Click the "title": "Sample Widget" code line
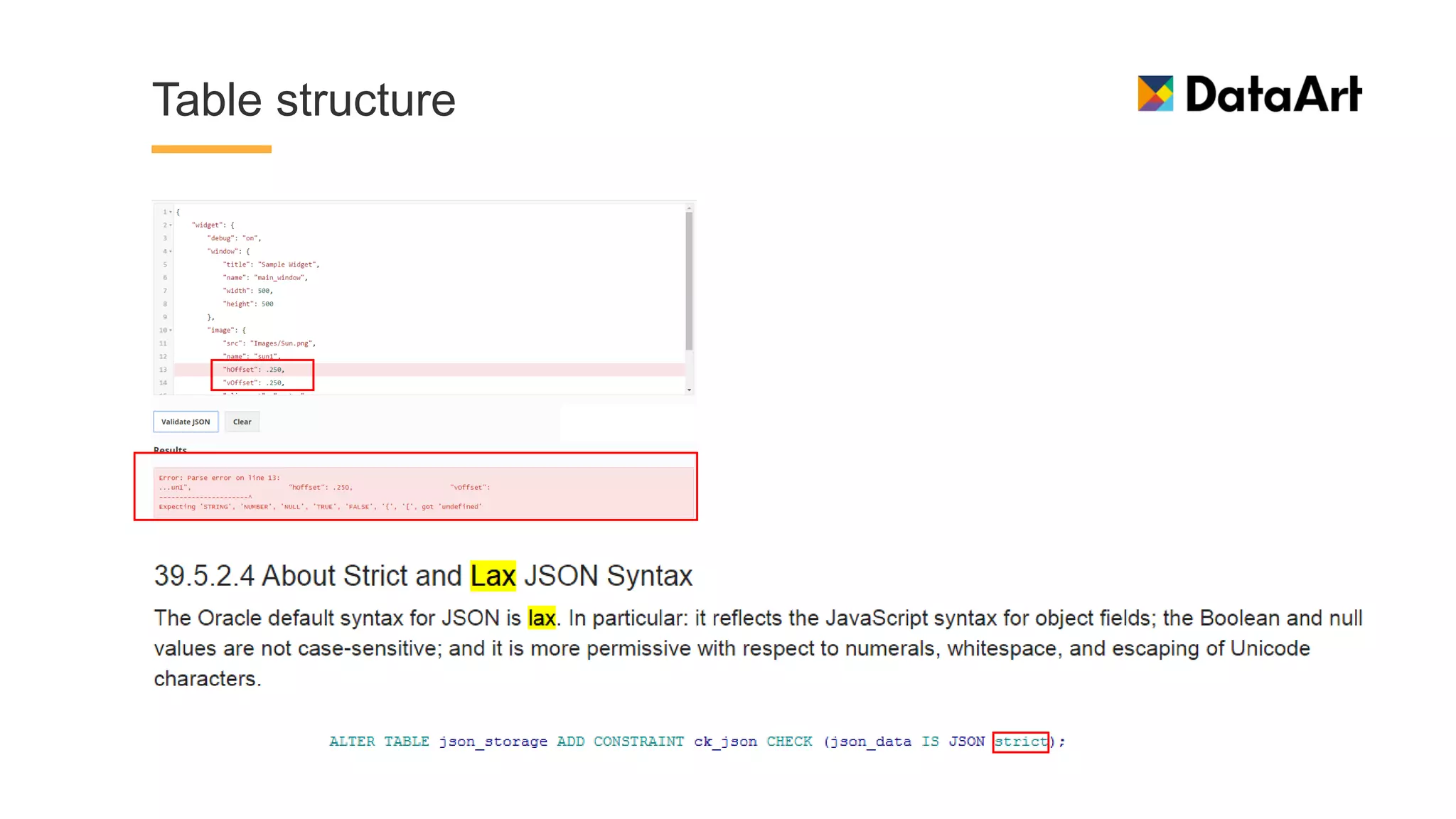 pyautogui.click(x=271, y=264)
